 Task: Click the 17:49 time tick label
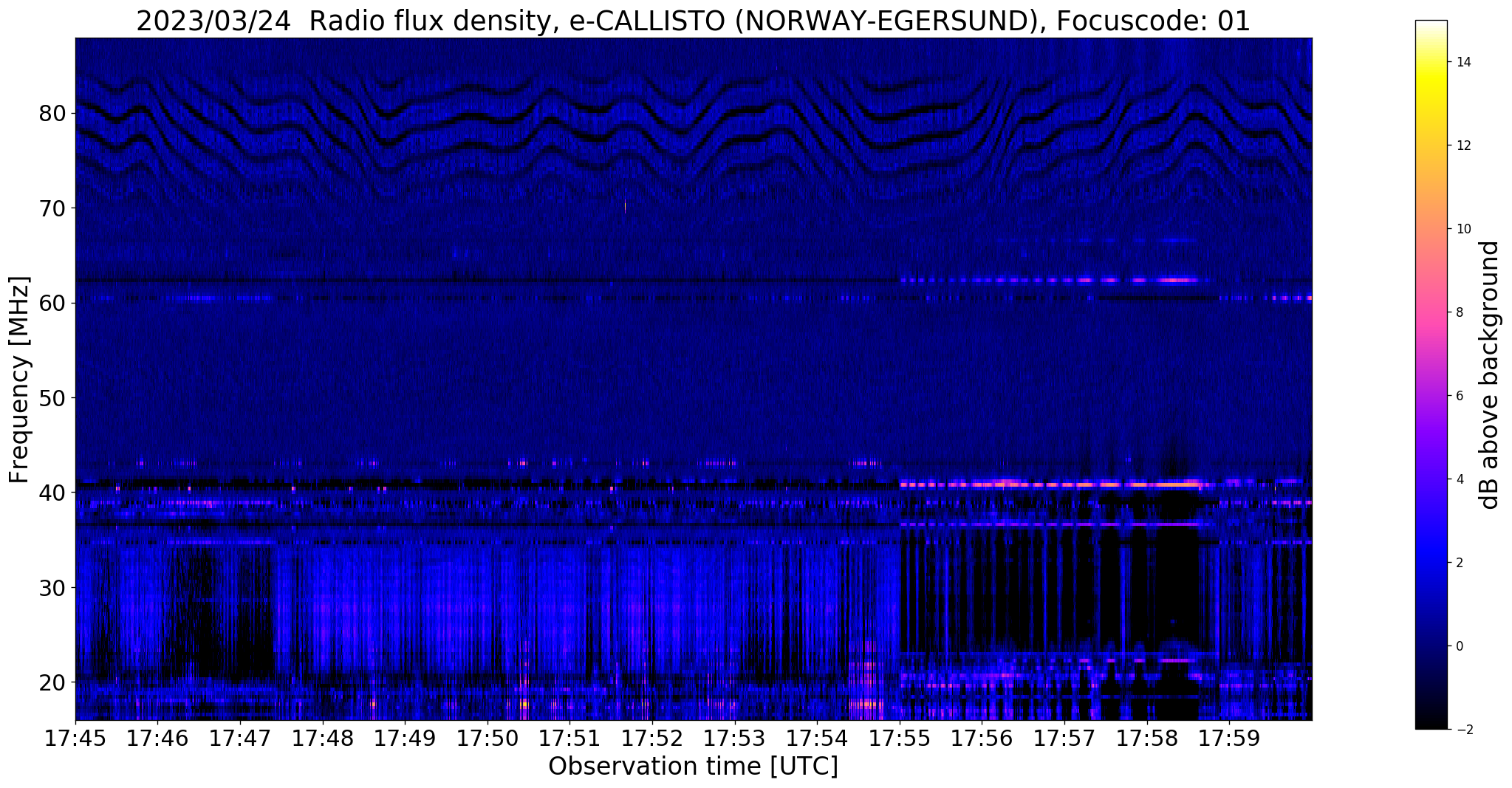pyautogui.click(x=405, y=739)
